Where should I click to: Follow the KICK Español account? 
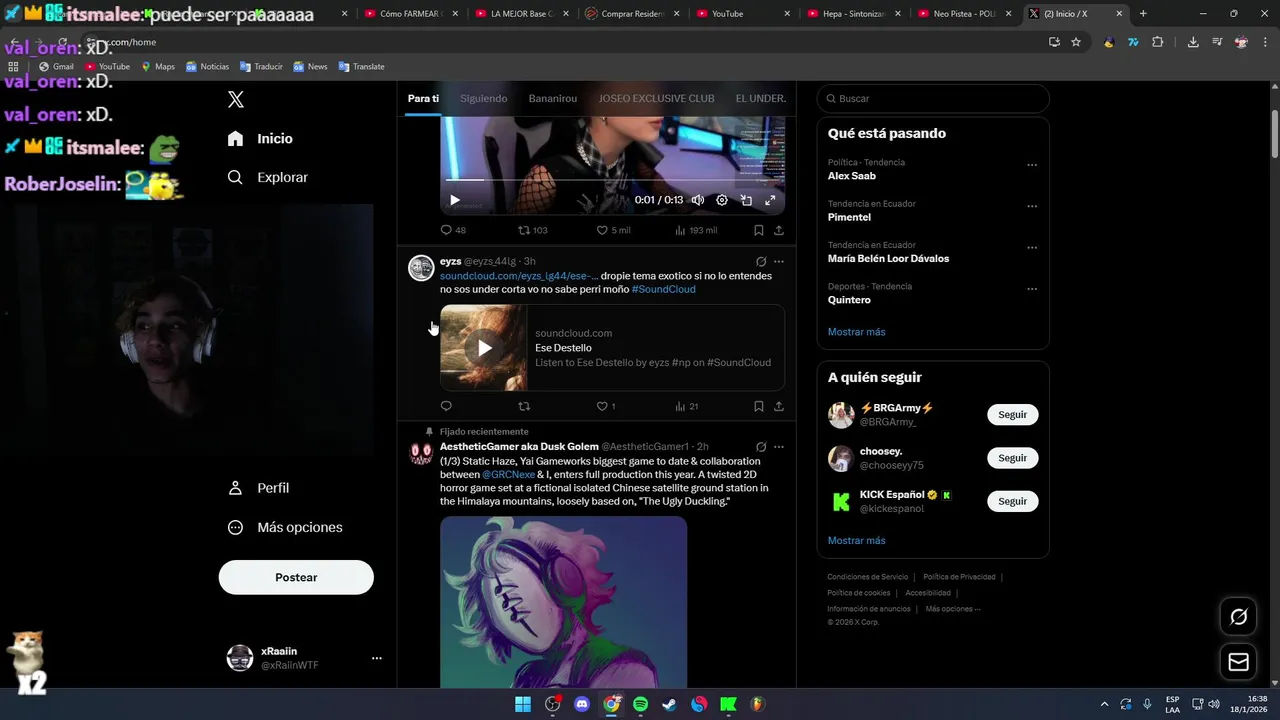(1012, 501)
